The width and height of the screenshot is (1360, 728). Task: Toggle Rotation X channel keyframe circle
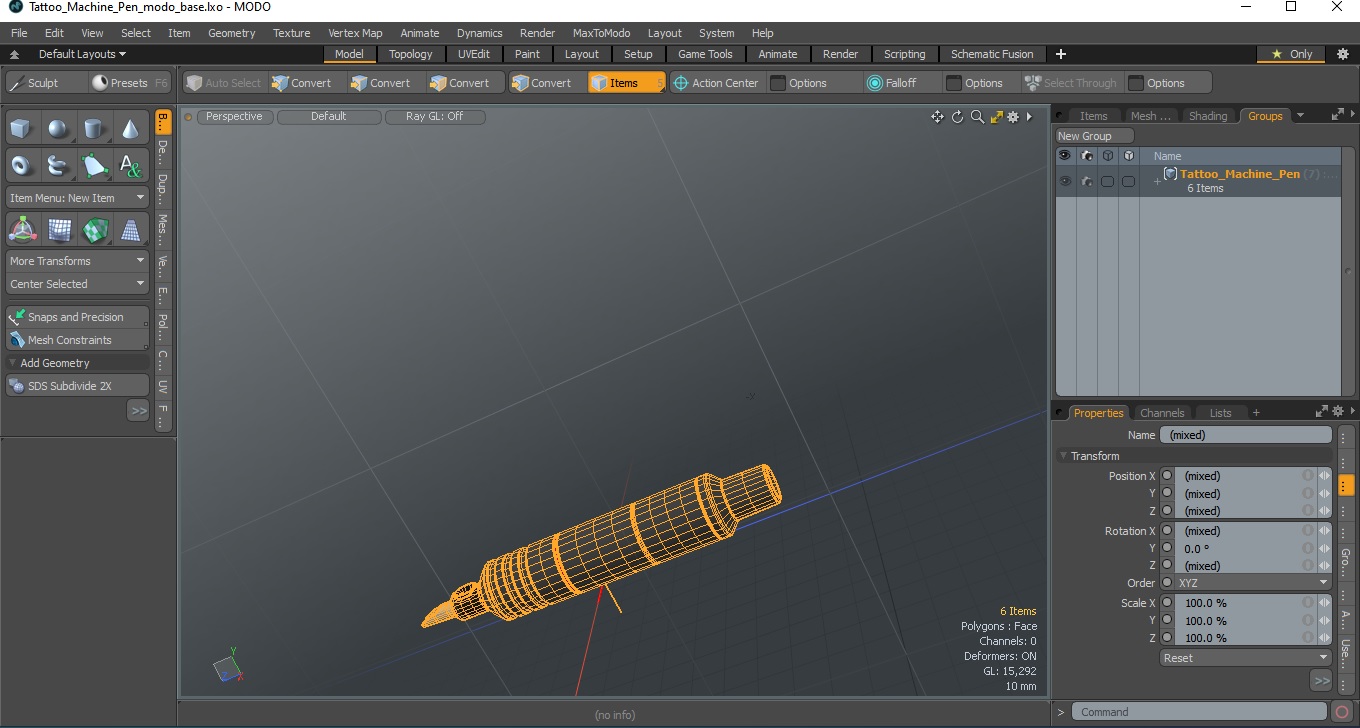(1167, 531)
